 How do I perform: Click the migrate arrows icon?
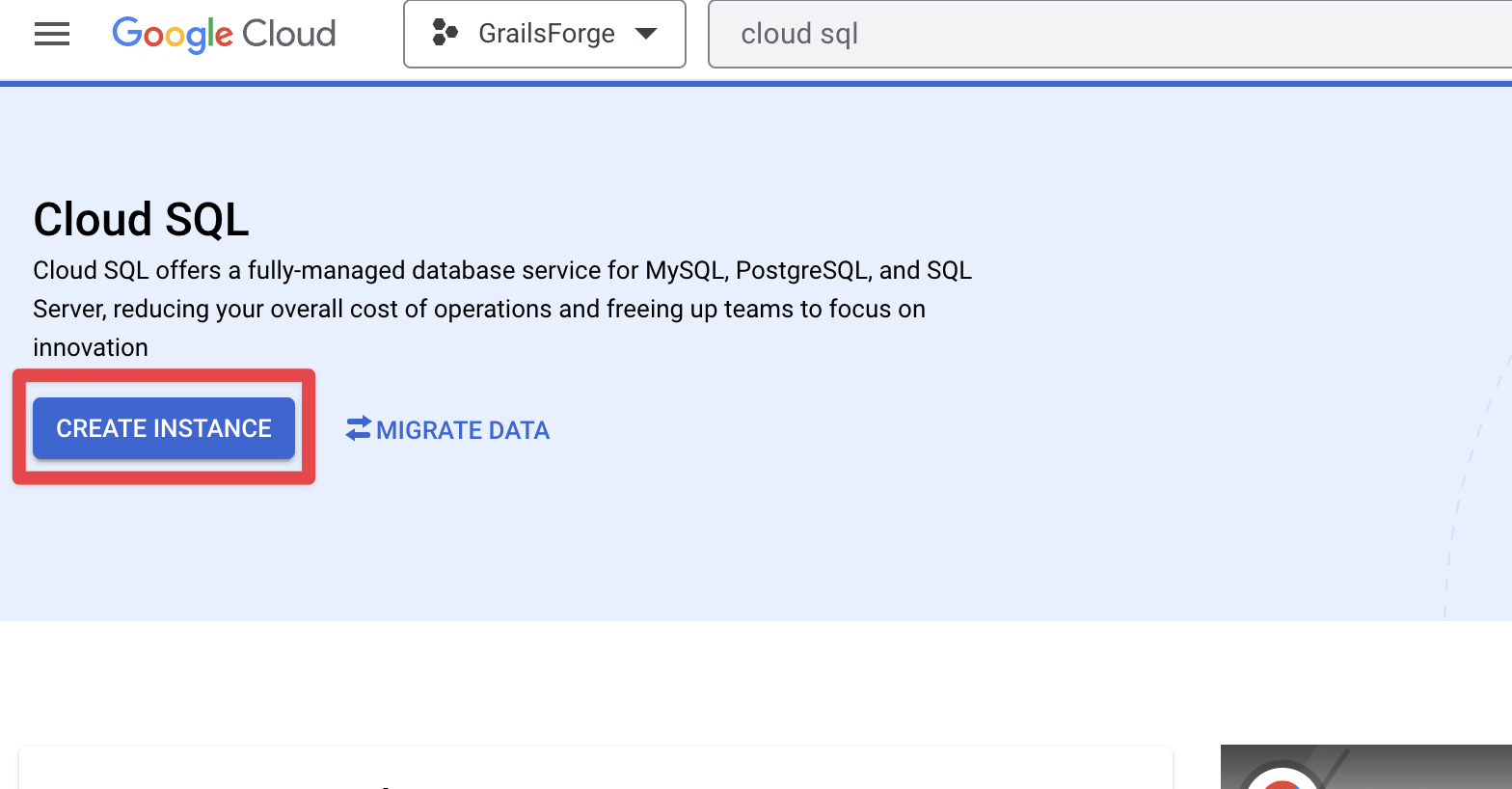(358, 428)
